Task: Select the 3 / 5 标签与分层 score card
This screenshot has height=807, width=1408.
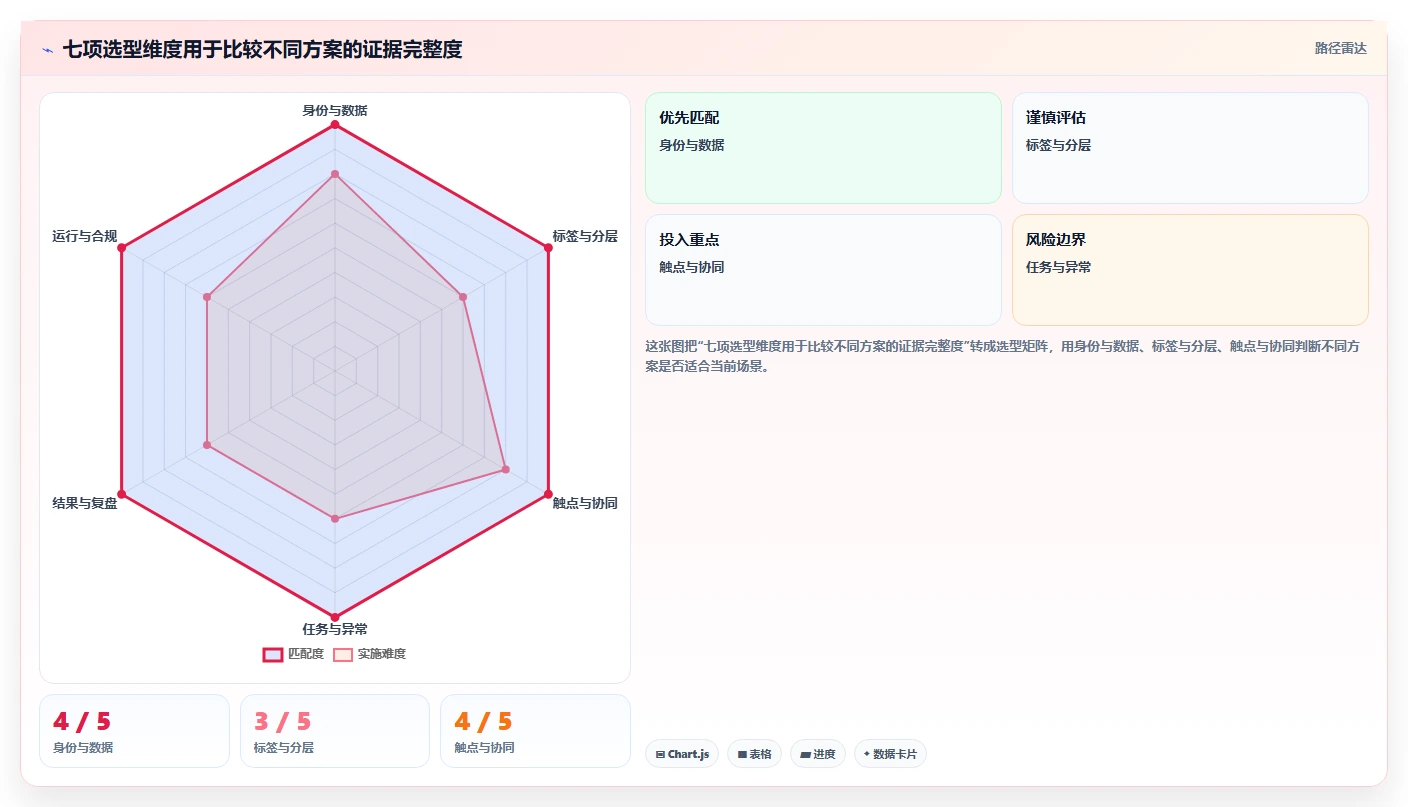Action: 335,731
